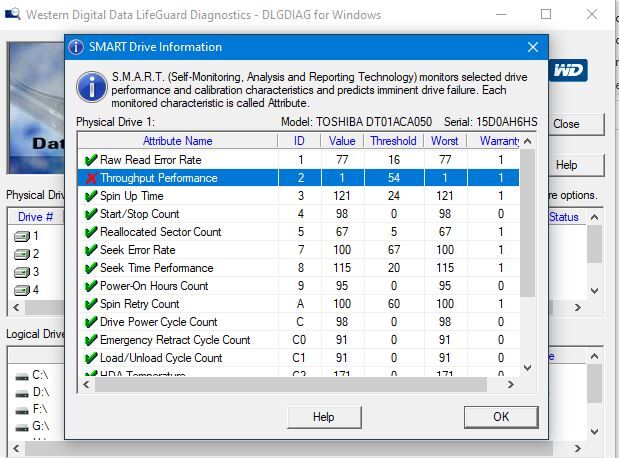Click the green check beside Load/Unload Cycle Count
Image resolution: width=619 pixels, height=458 pixels.
[91, 358]
